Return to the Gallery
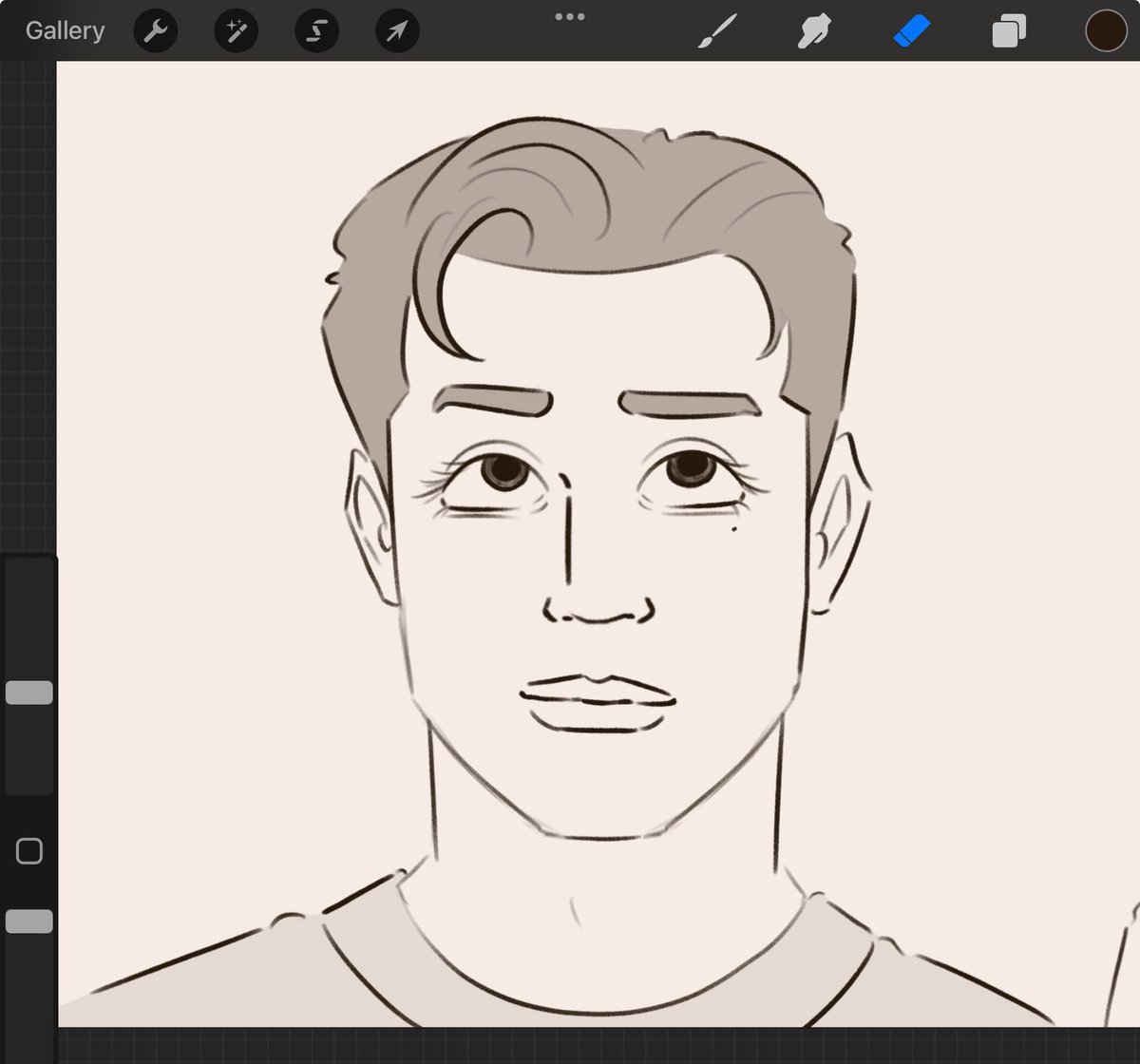This screenshot has width=1140, height=1064. click(x=64, y=29)
